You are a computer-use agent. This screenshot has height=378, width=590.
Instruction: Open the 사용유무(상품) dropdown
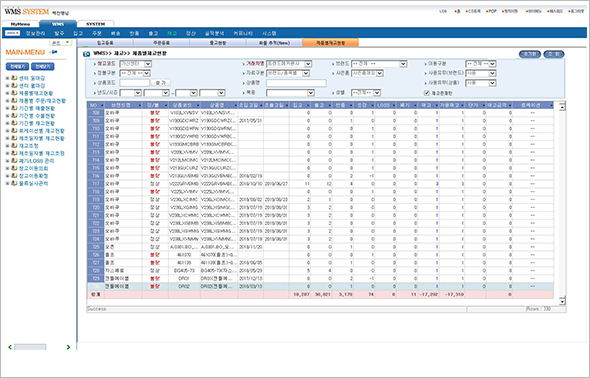481,83
